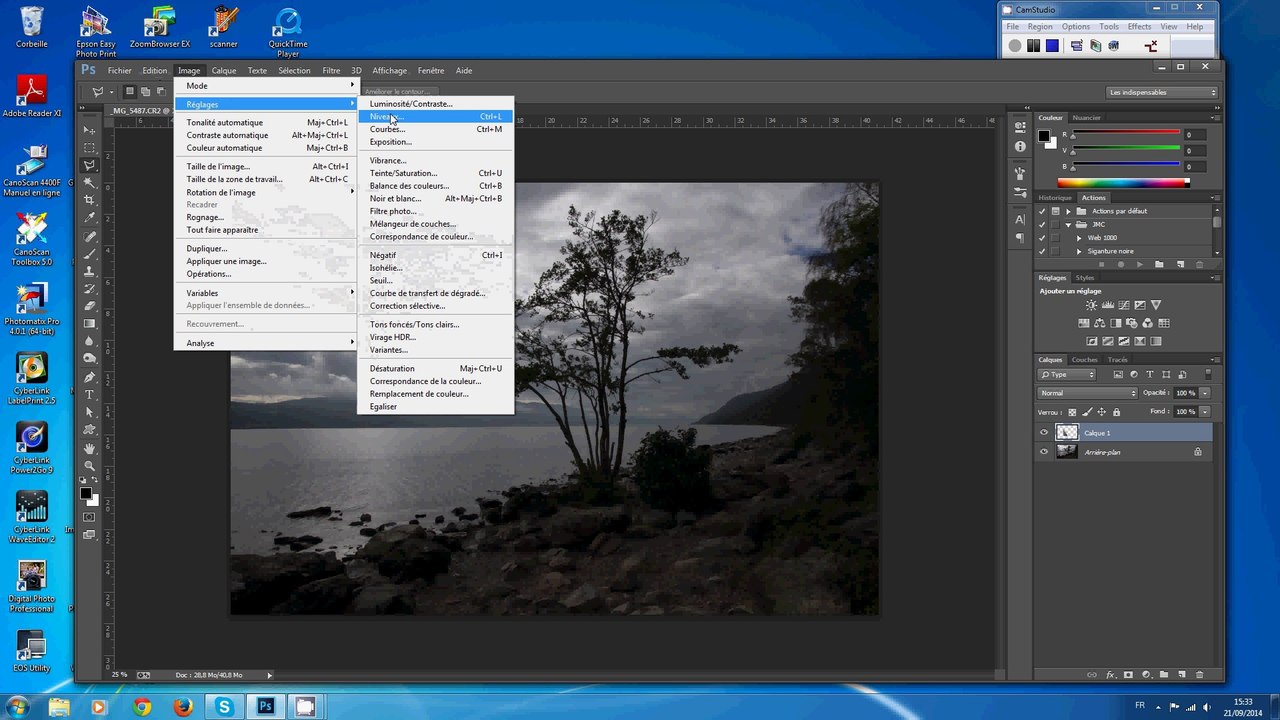Viewport: 1280px width, 720px height.
Task: Hide the Calque 1 layer
Action: [x=1044, y=433]
